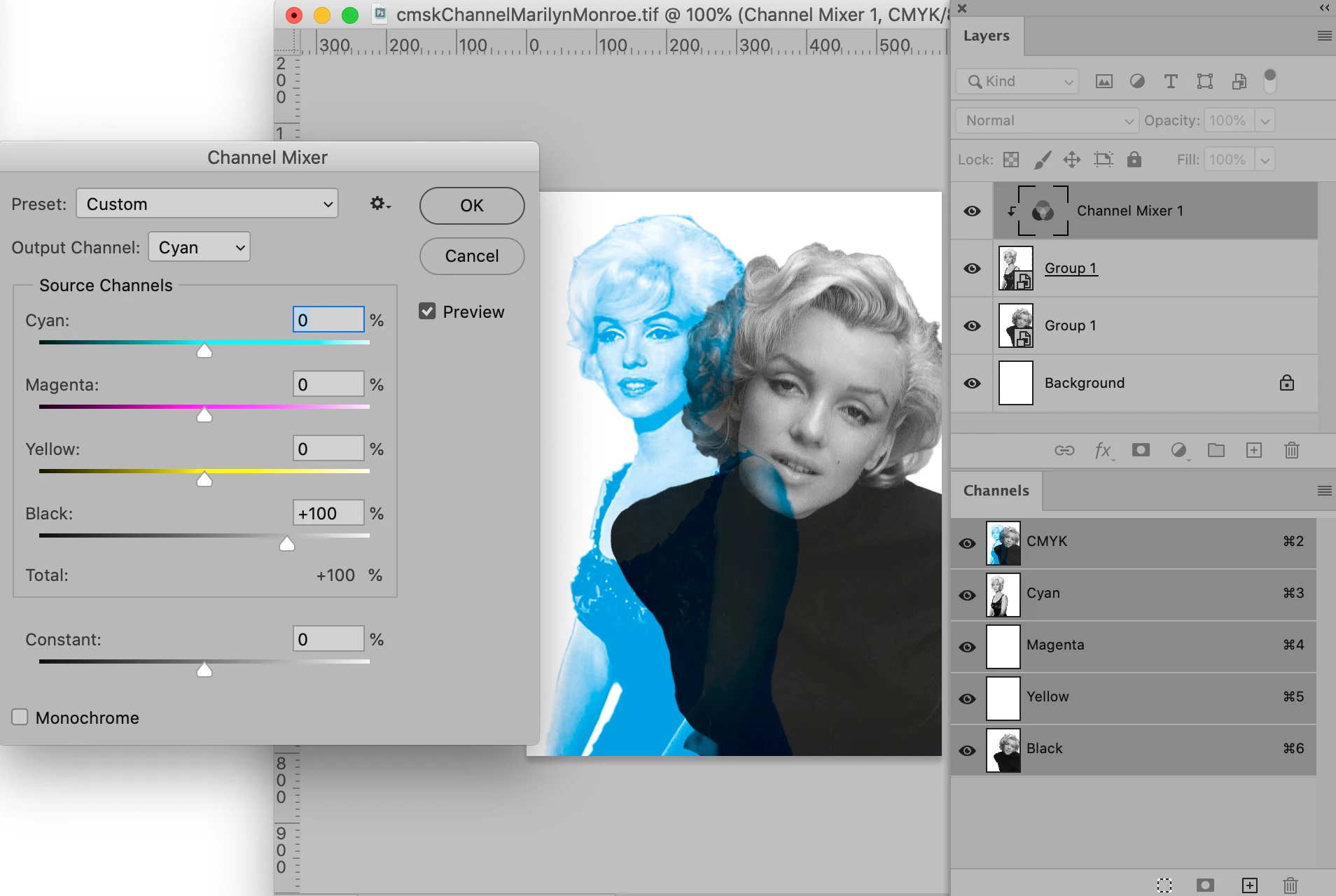Click the Constant slider handle

pyautogui.click(x=204, y=669)
